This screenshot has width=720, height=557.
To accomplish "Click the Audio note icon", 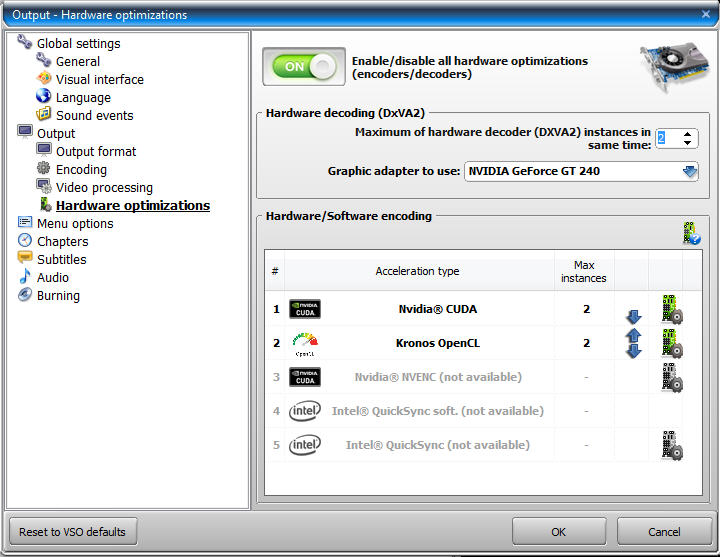I will click(25, 276).
